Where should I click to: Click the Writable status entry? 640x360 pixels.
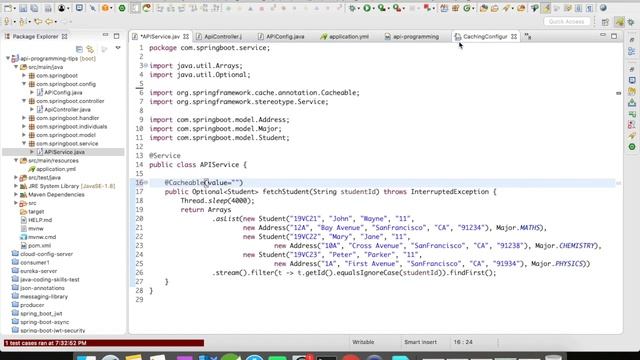[363, 342]
